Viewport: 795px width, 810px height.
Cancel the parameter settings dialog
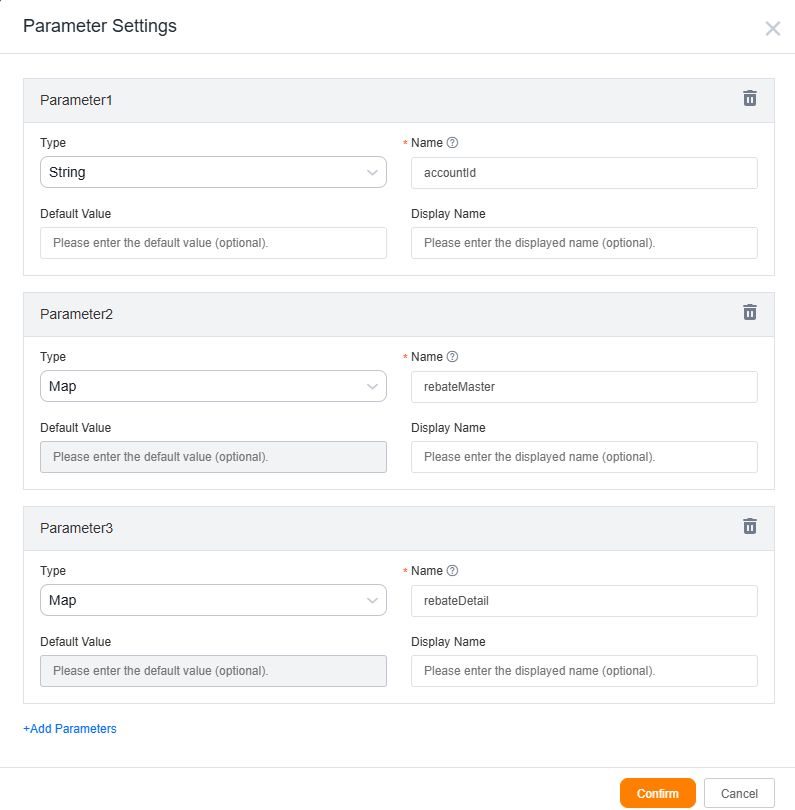coord(739,793)
